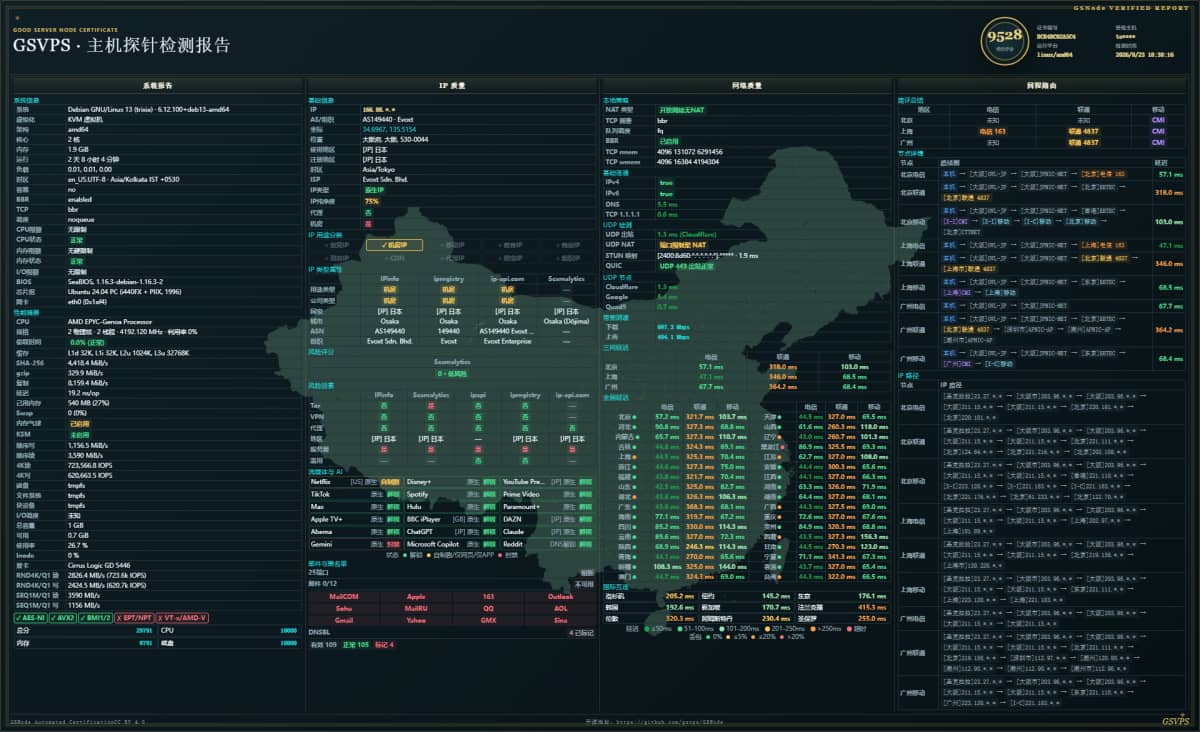Viewport: 1200px width, 732px height.
Task: Click the 4096 131072 6291456 TCP rmem value
Action: [x=690, y=150]
